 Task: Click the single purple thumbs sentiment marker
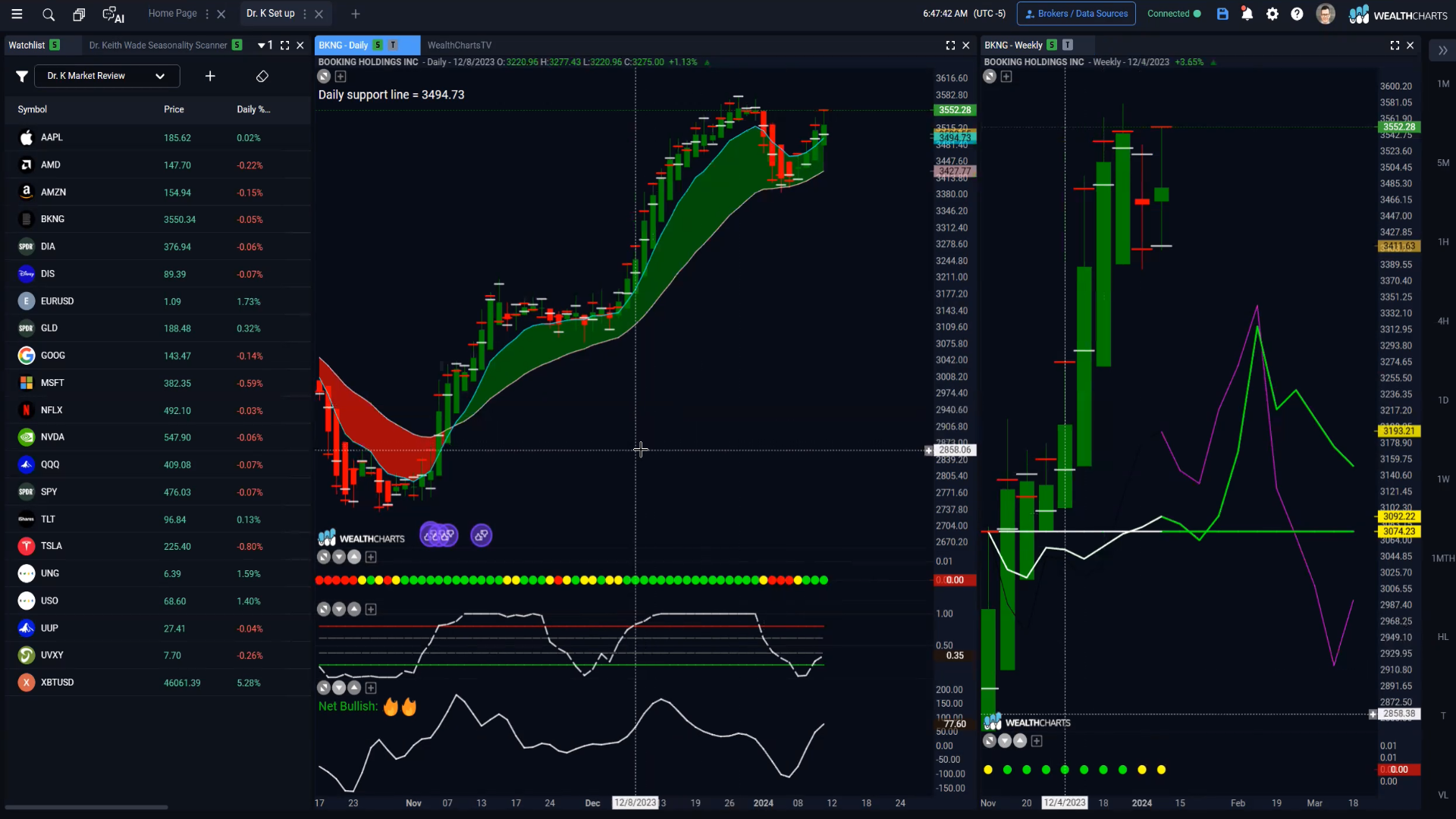(x=482, y=535)
